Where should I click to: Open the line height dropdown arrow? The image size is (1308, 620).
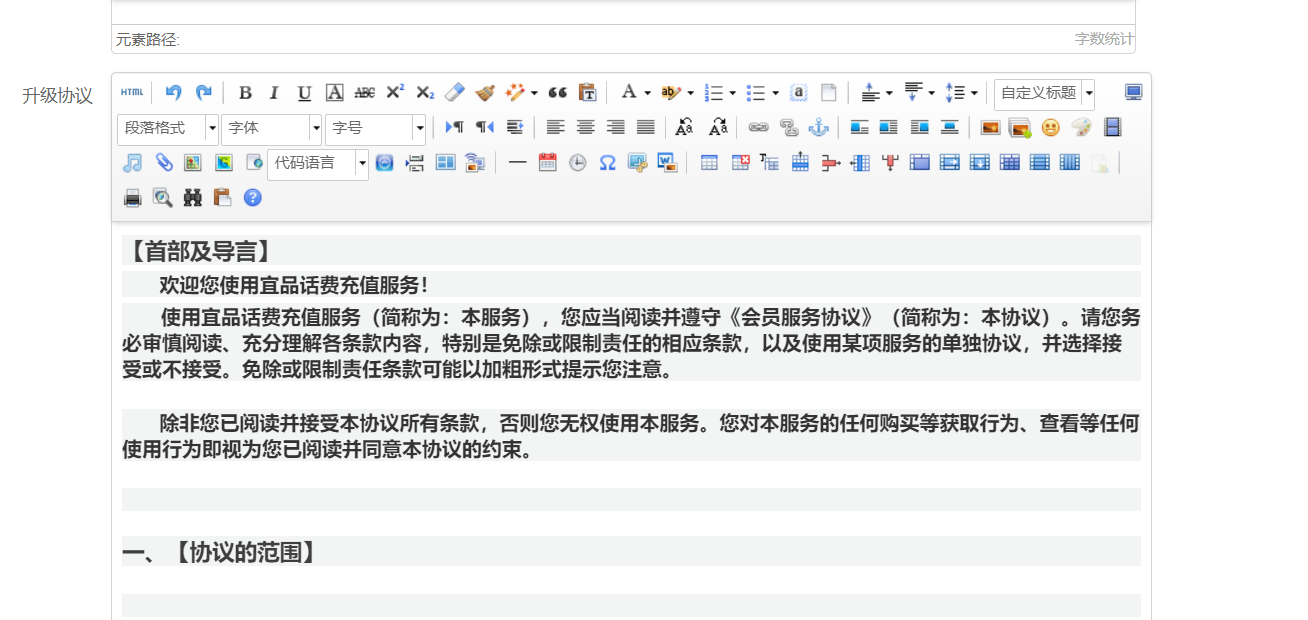coord(974,93)
